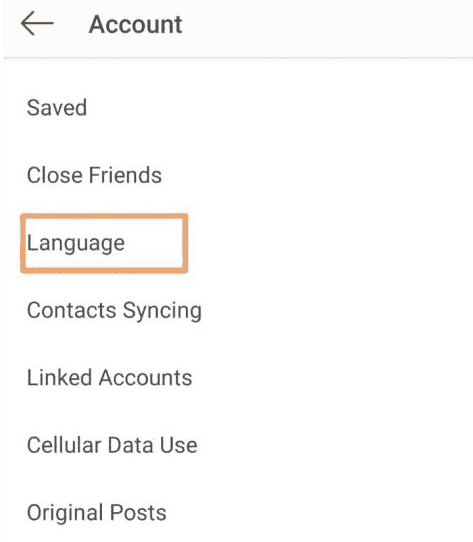Return to previous screen via left arrow
473x542 pixels.
37,24
